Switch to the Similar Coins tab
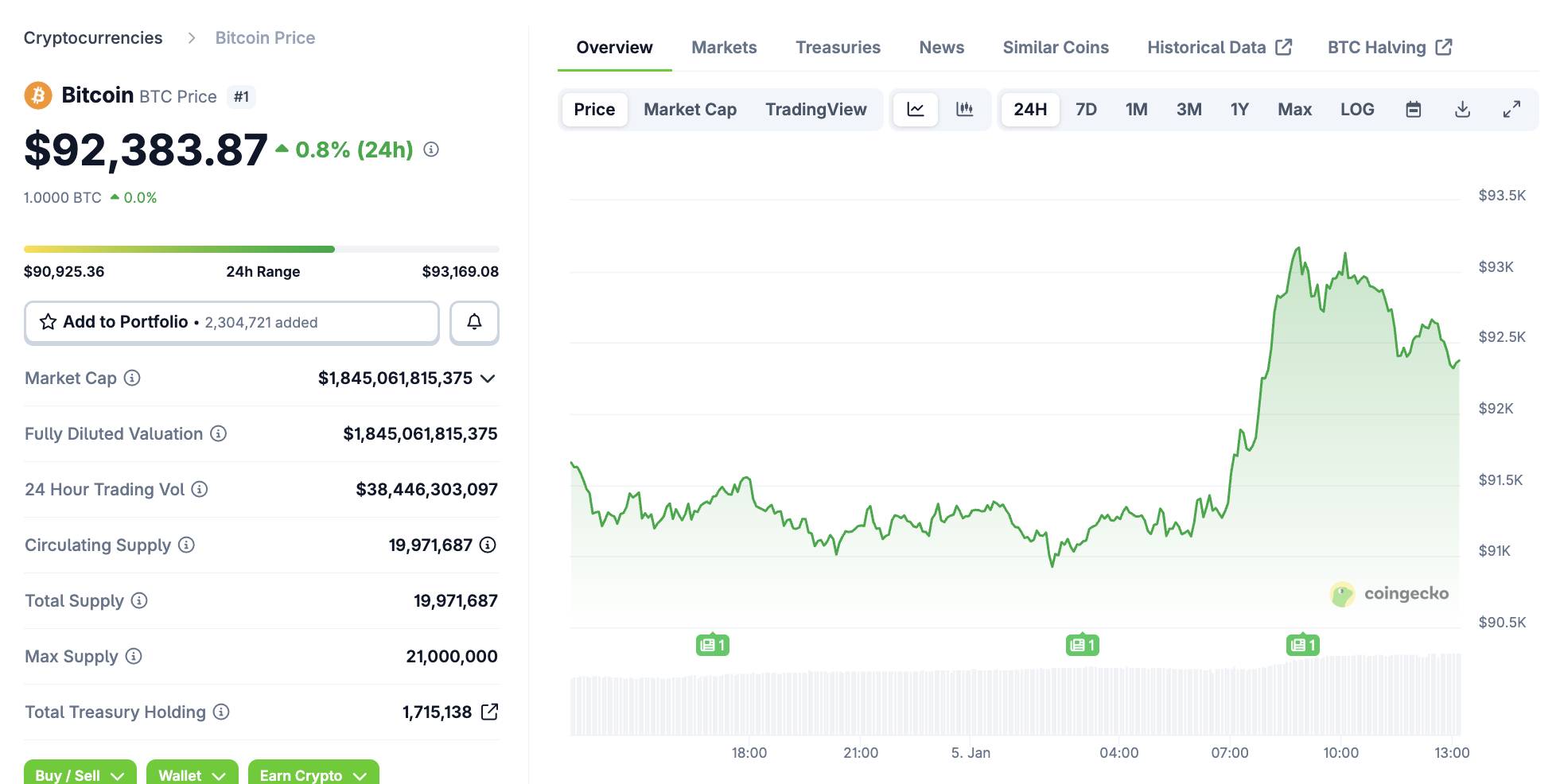This screenshot has width=1556, height=784. click(1055, 48)
